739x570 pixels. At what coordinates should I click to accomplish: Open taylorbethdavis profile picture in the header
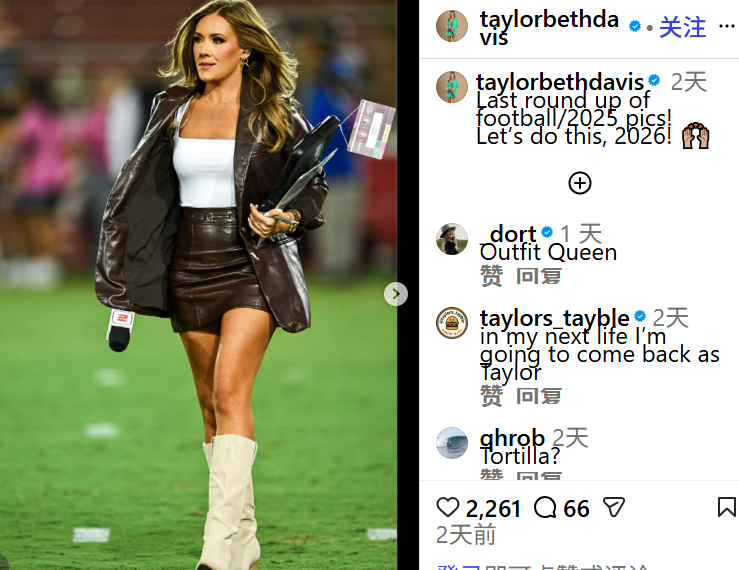(452, 26)
